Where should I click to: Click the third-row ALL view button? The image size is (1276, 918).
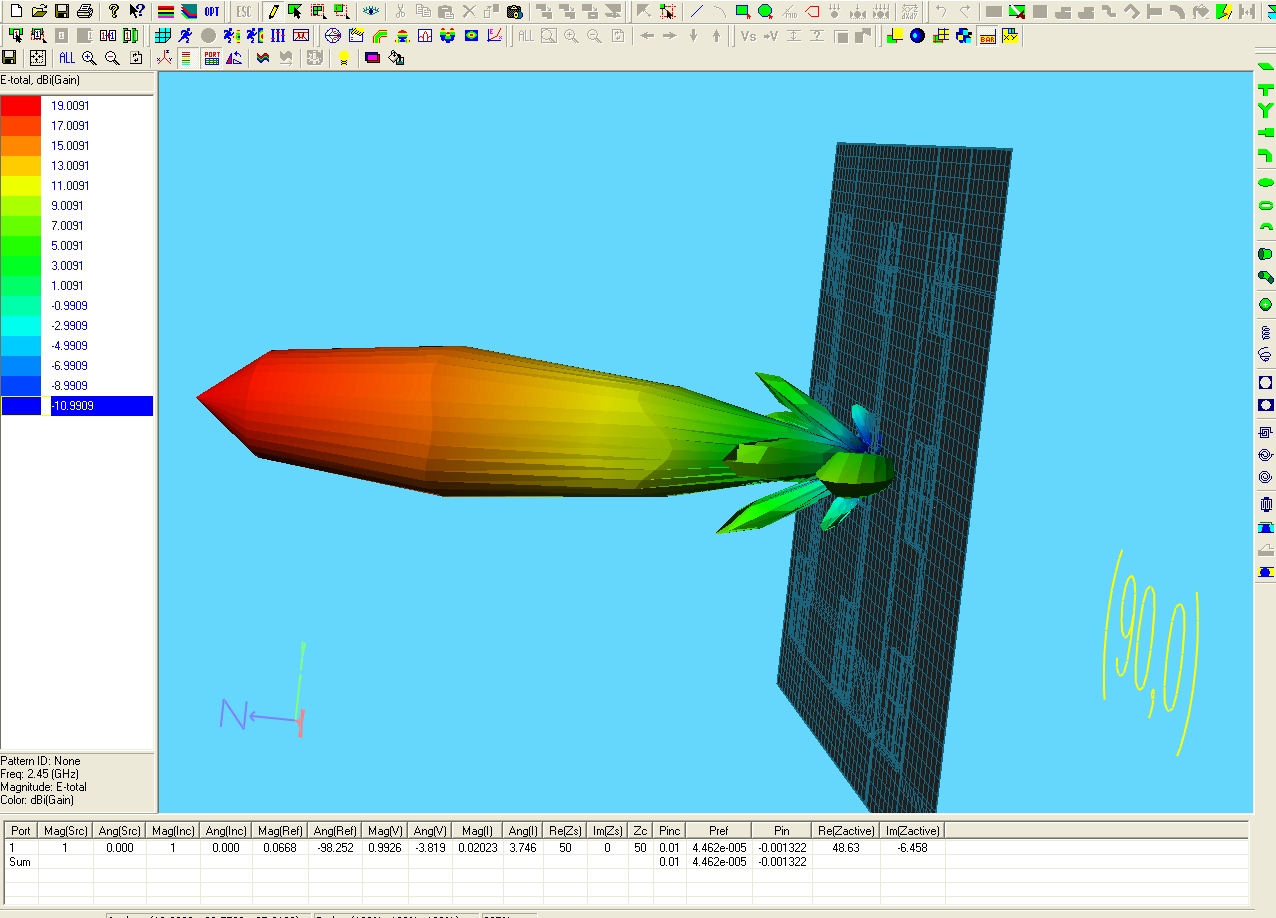click(x=66, y=58)
